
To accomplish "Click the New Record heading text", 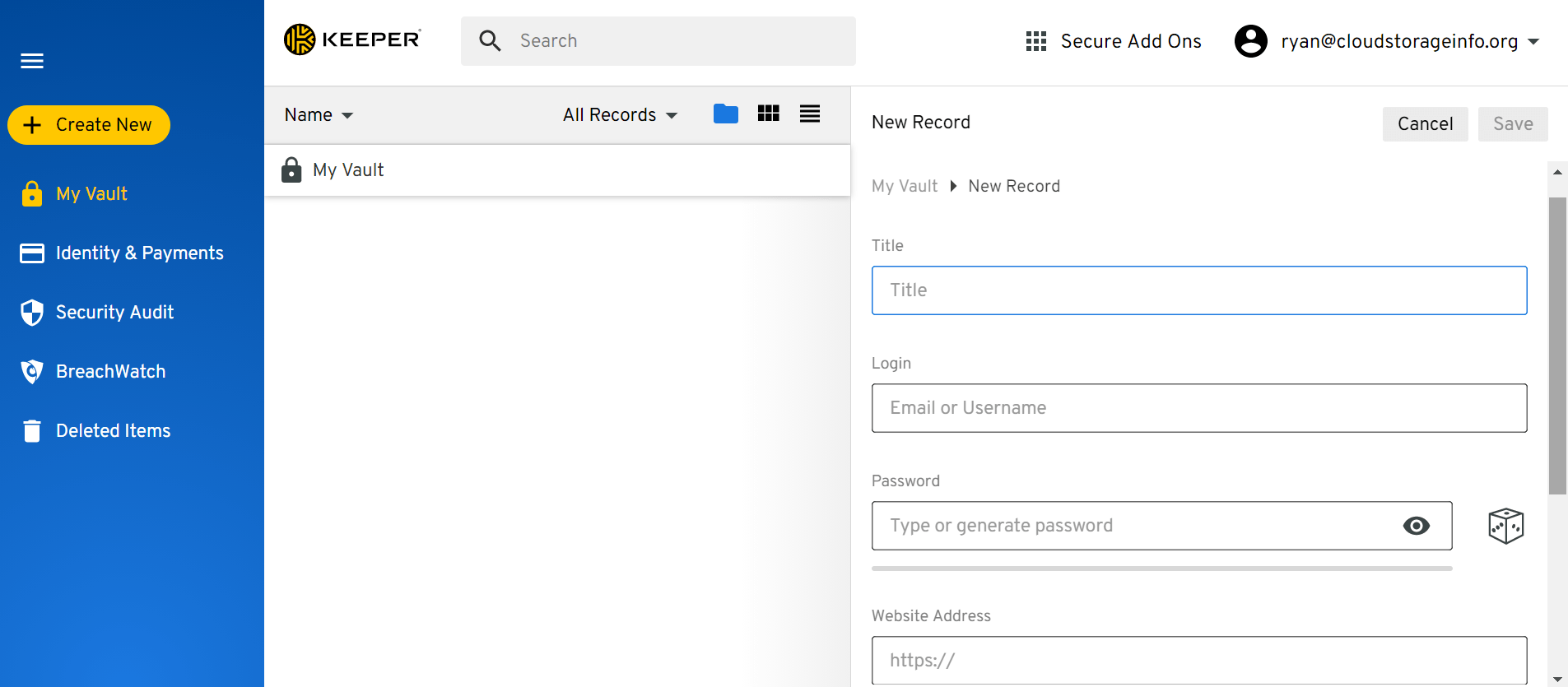I will pos(921,123).
